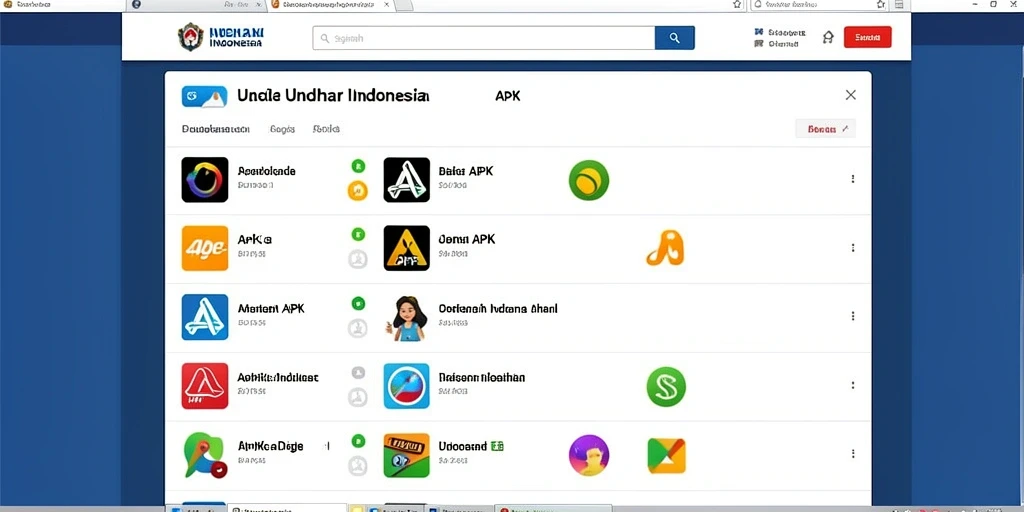Click the blue dialog logo icon
Screen dimensions: 1024x512
coord(204,97)
